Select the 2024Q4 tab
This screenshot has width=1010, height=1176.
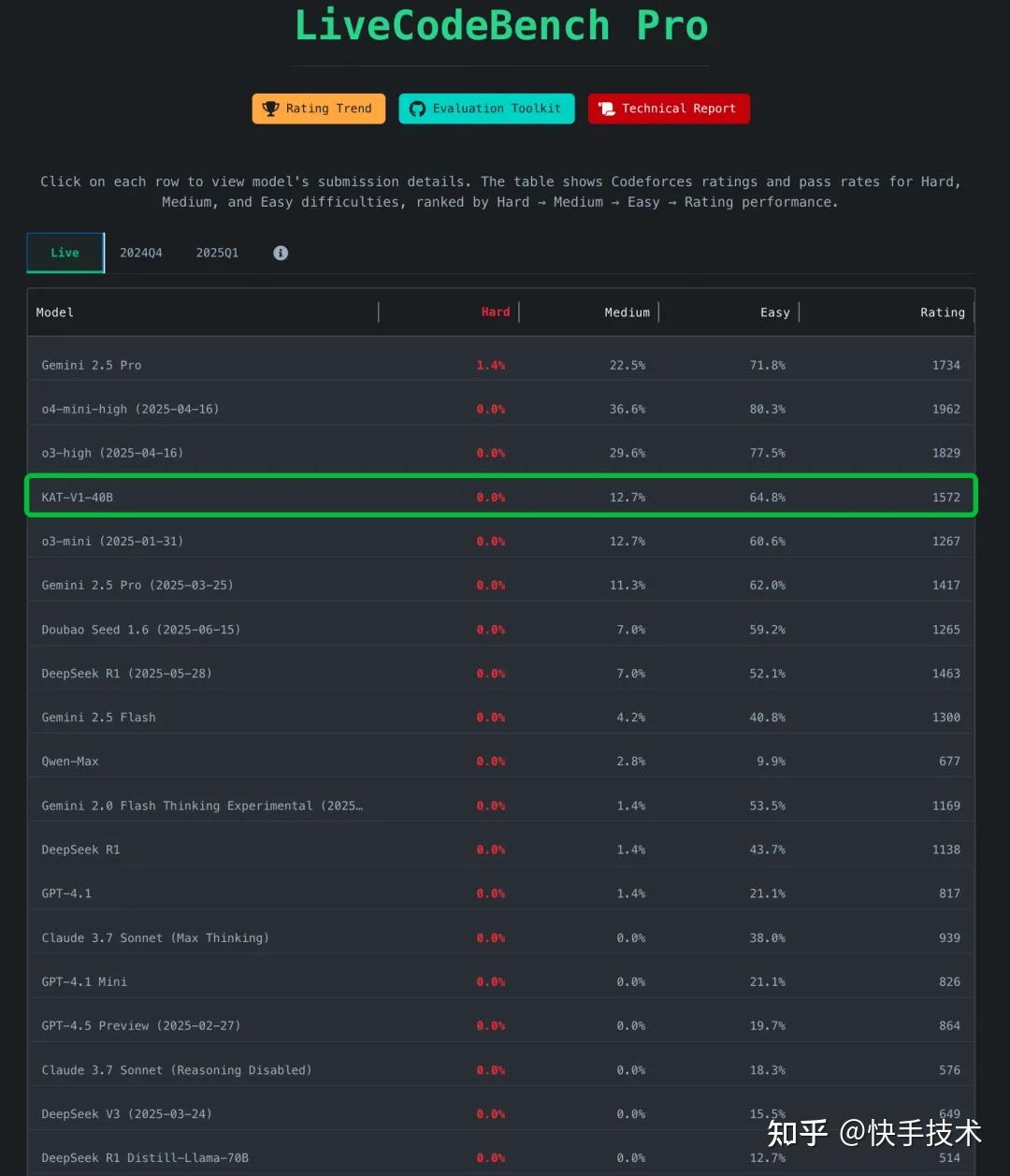pyautogui.click(x=141, y=253)
